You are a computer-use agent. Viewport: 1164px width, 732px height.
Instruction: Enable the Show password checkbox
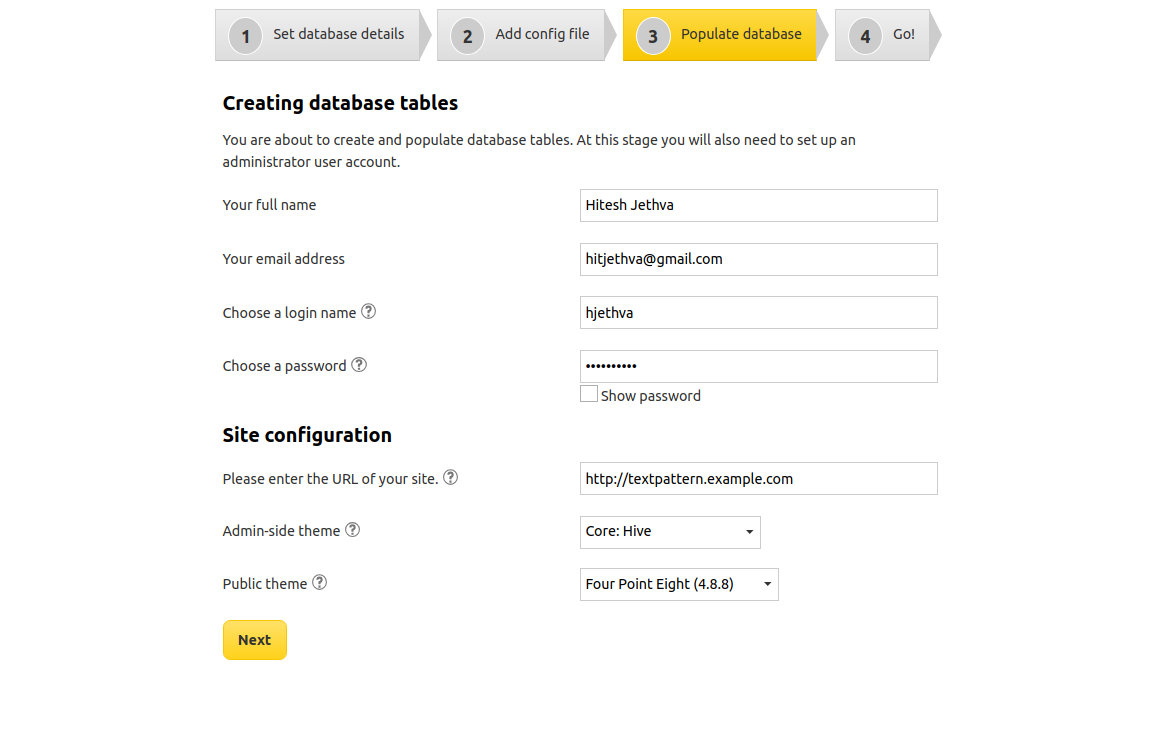click(589, 394)
